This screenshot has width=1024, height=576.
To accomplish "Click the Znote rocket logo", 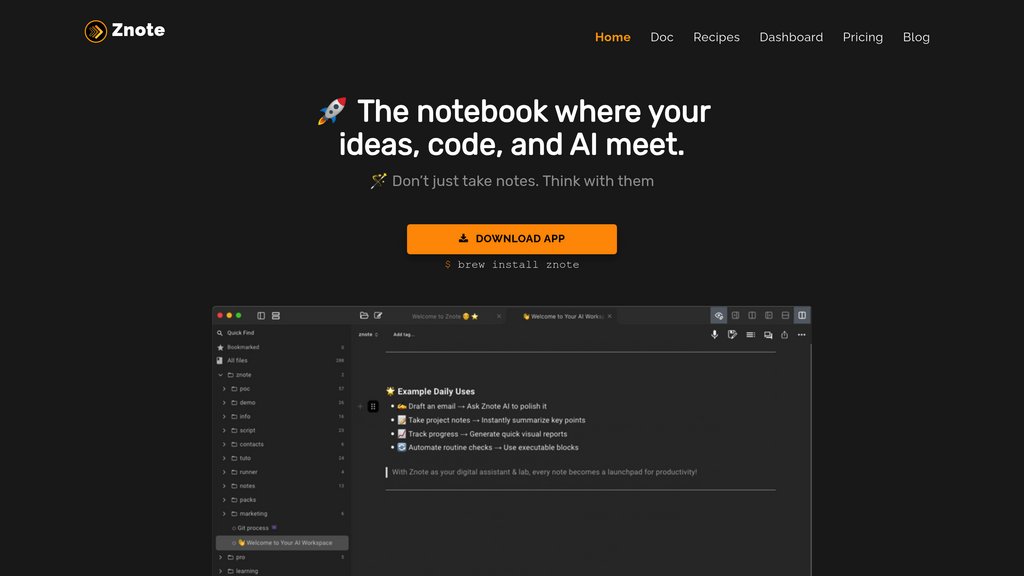I will pos(97,30).
